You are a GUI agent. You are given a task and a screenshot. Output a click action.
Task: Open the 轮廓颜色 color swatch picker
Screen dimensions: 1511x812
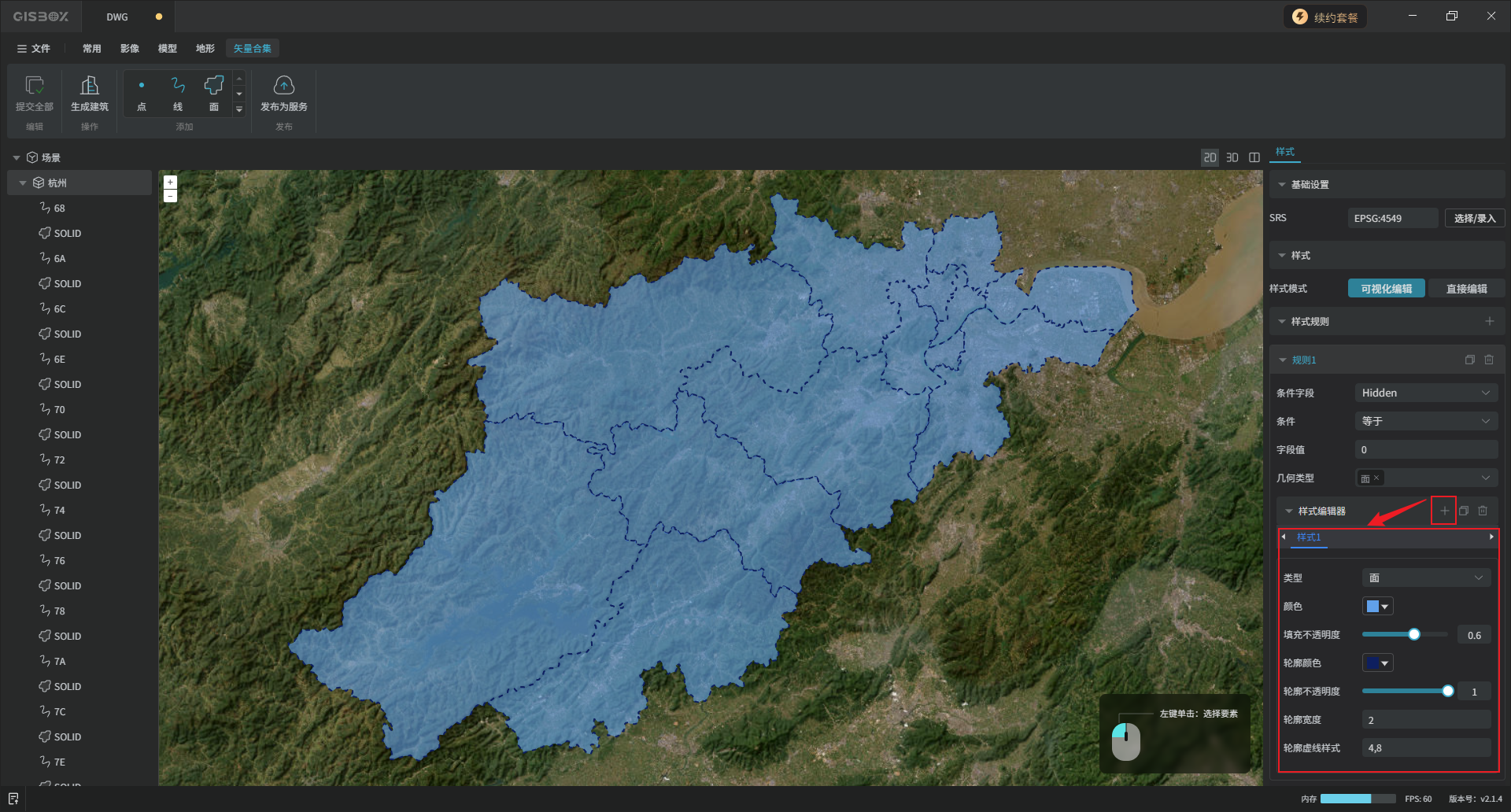1377,663
